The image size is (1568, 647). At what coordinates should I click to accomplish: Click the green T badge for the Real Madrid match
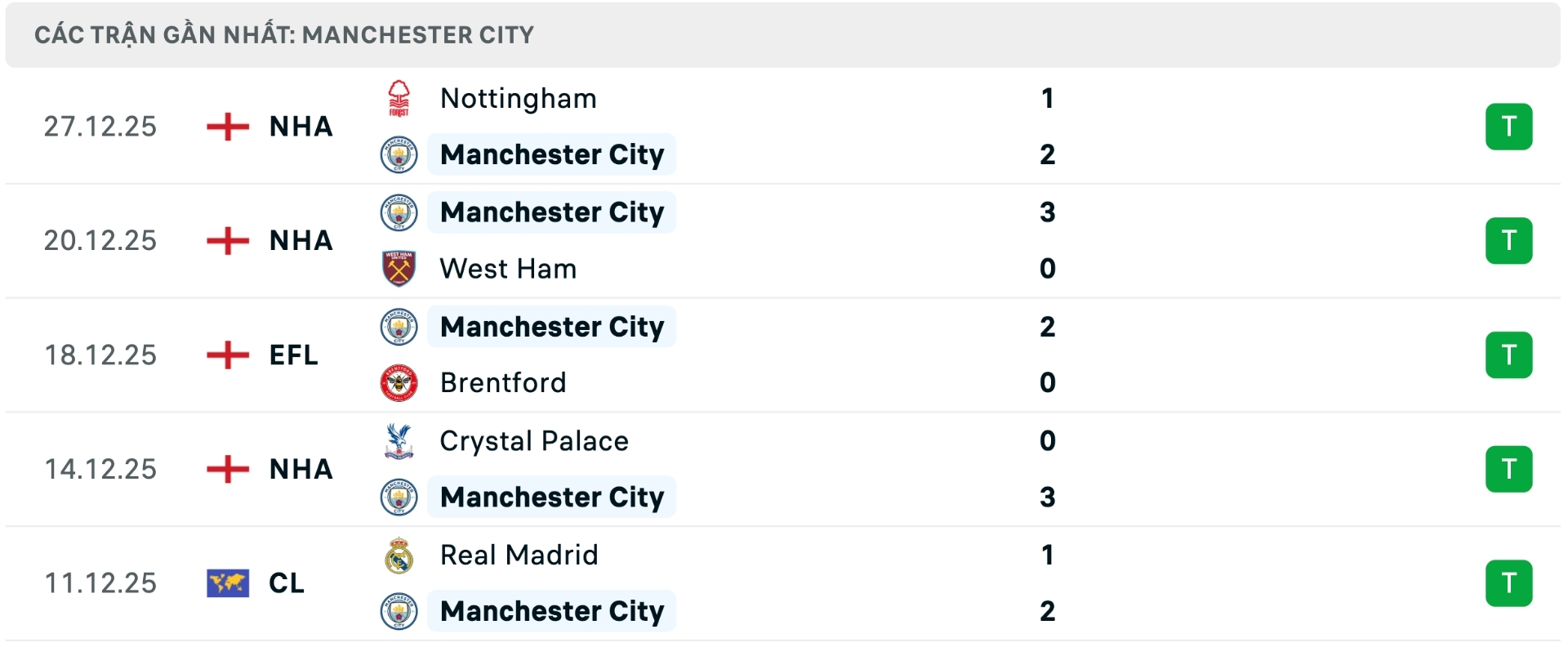point(1511,582)
